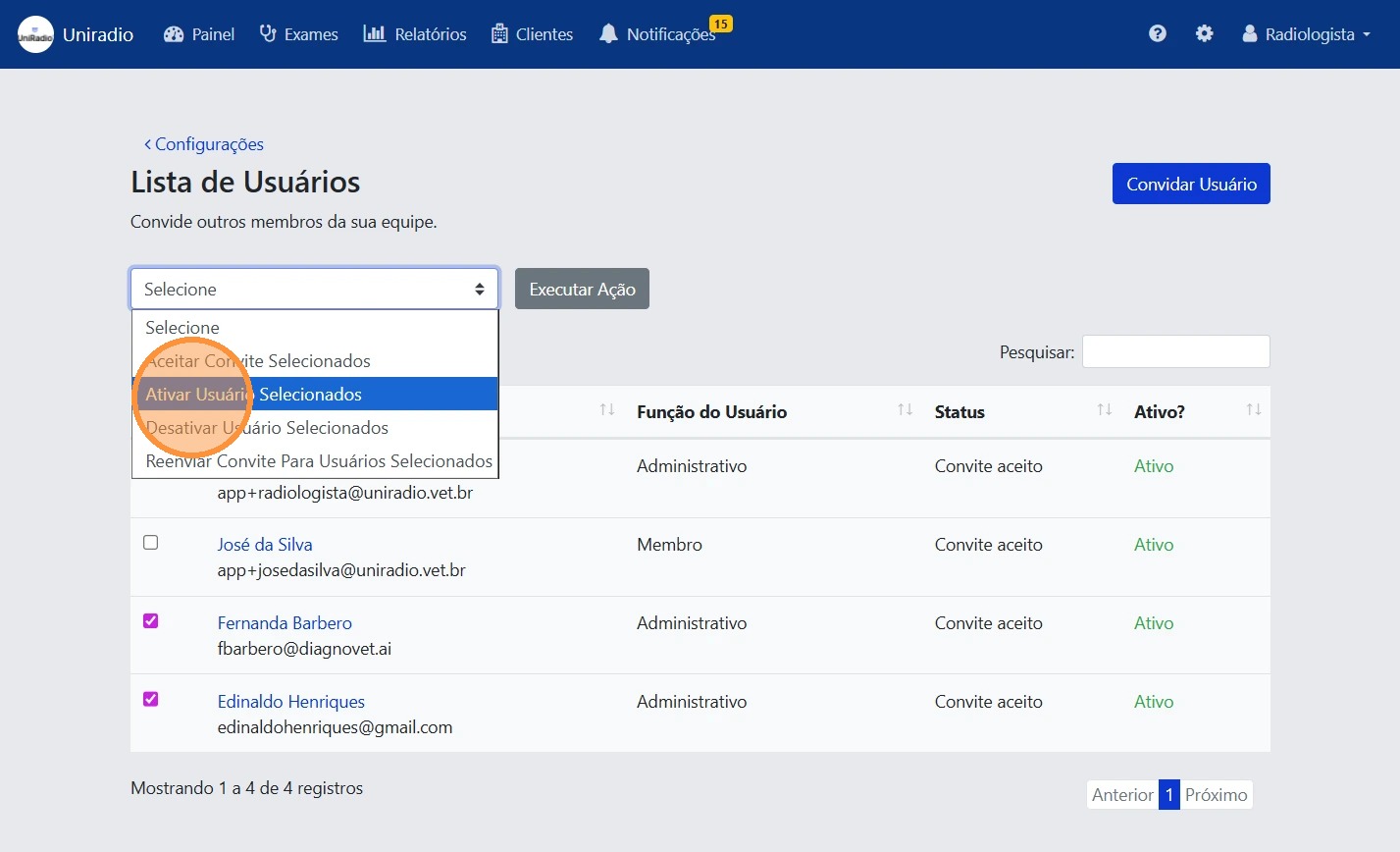The image size is (1400, 852).
Task: Check the José da Silva checkbox
Action: pos(151,543)
